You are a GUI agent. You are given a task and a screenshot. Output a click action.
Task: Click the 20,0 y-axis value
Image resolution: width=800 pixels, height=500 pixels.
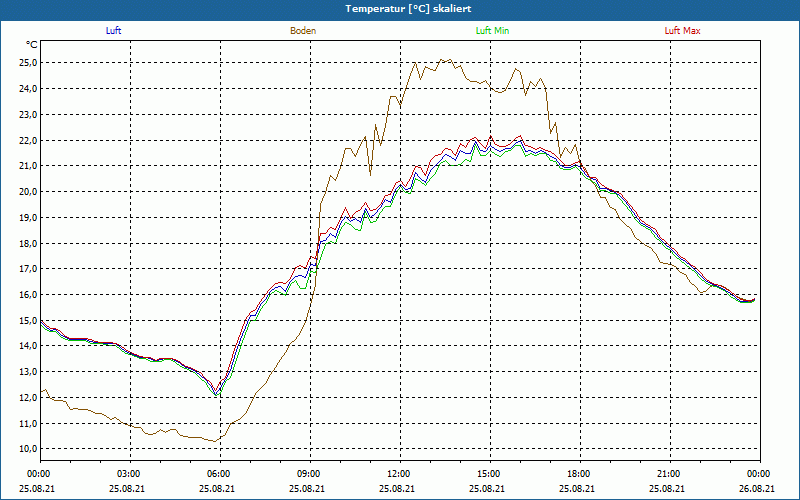29,192
